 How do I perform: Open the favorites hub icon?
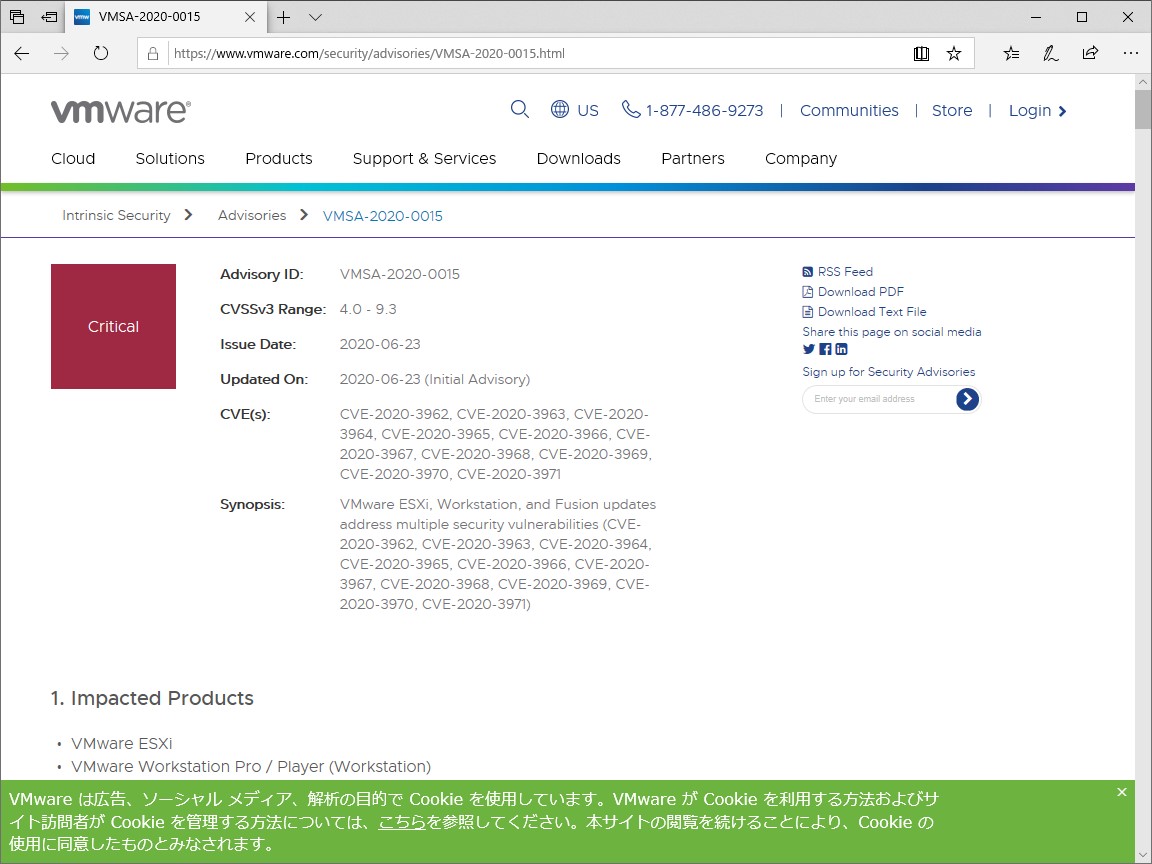pos(1012,54)
